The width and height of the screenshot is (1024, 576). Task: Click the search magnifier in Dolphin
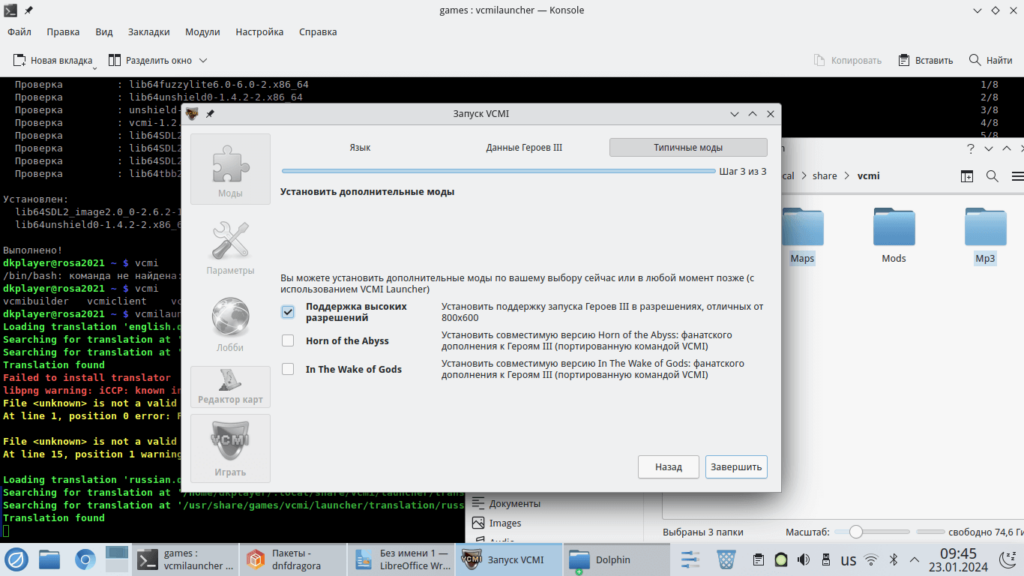992,176
